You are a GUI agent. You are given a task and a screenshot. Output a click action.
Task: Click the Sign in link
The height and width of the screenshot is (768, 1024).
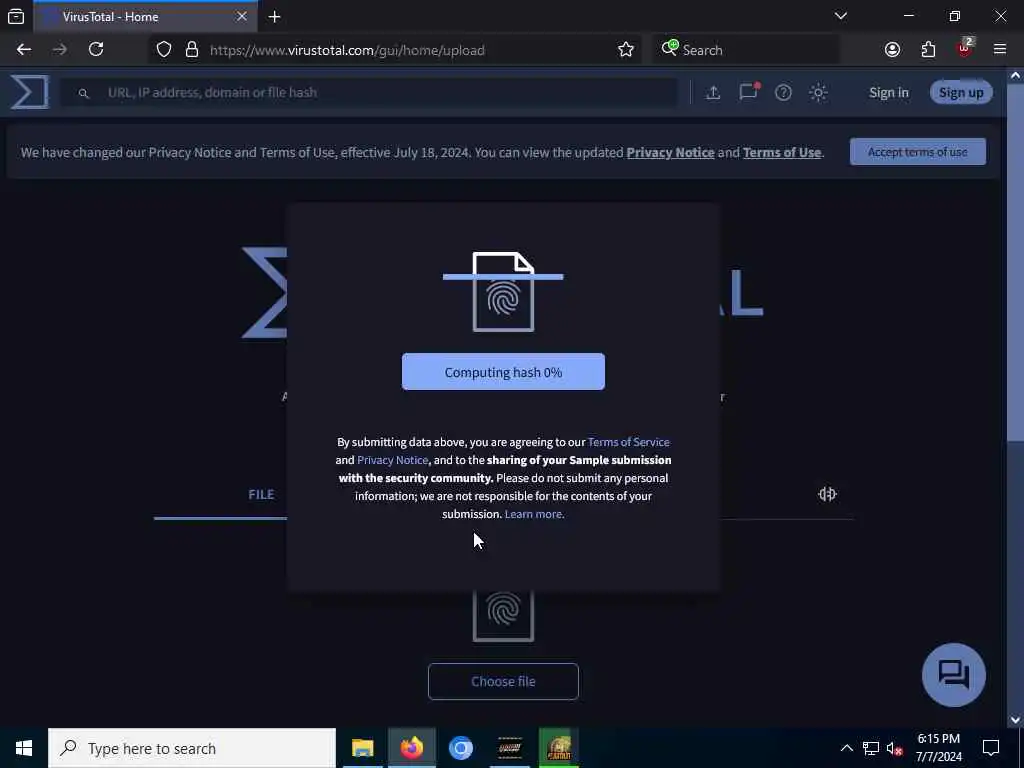[x=888, y=93]
